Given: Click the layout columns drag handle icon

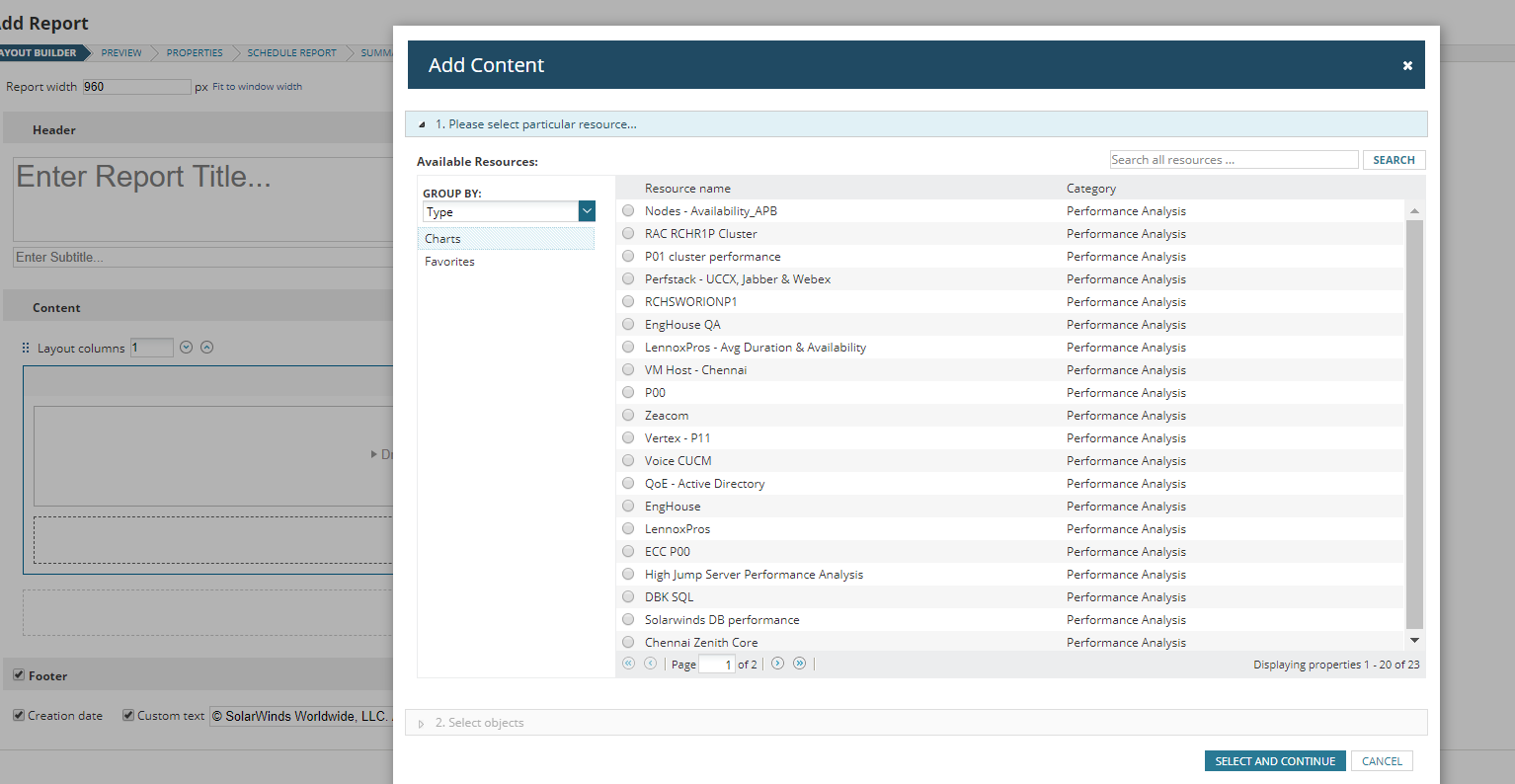Looking at the screenshot, I should (26, 348).
